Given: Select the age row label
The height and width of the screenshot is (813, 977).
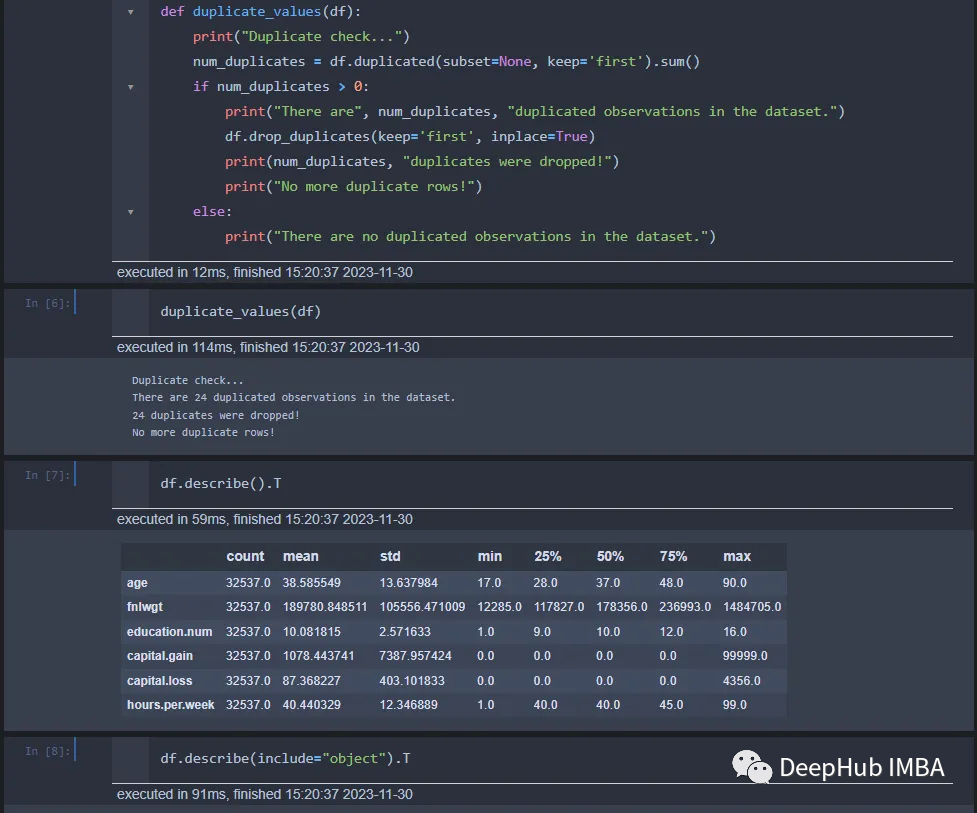Looking at the screenshot, I should [137, 583].
